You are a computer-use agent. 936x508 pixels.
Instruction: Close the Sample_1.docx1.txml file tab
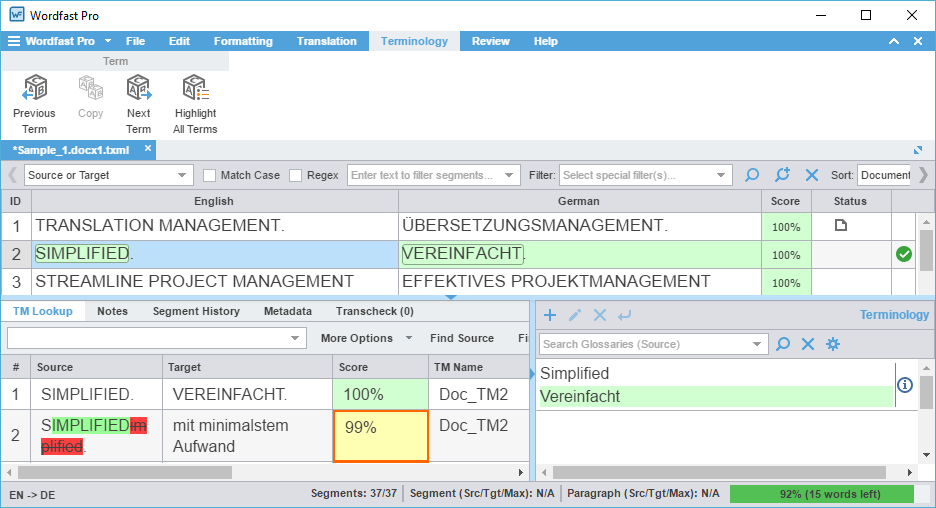coord(148,149)
